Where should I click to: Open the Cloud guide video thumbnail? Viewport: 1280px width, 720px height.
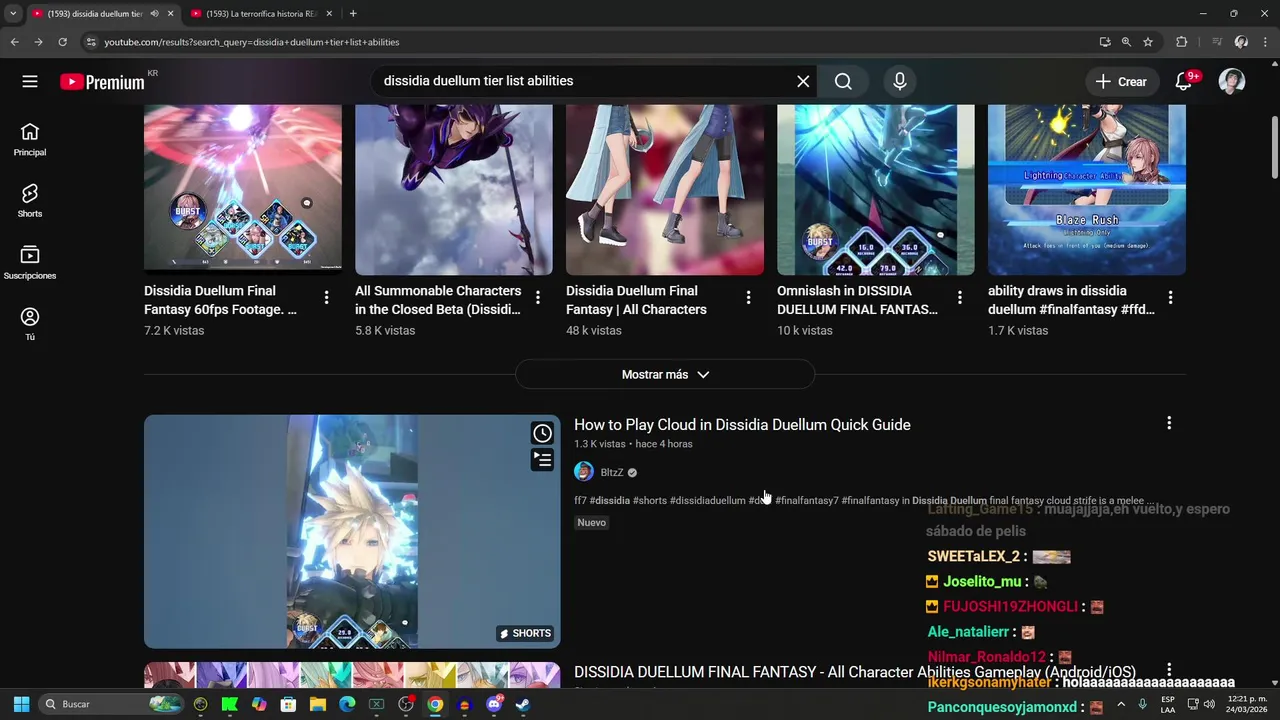point(352,532)
